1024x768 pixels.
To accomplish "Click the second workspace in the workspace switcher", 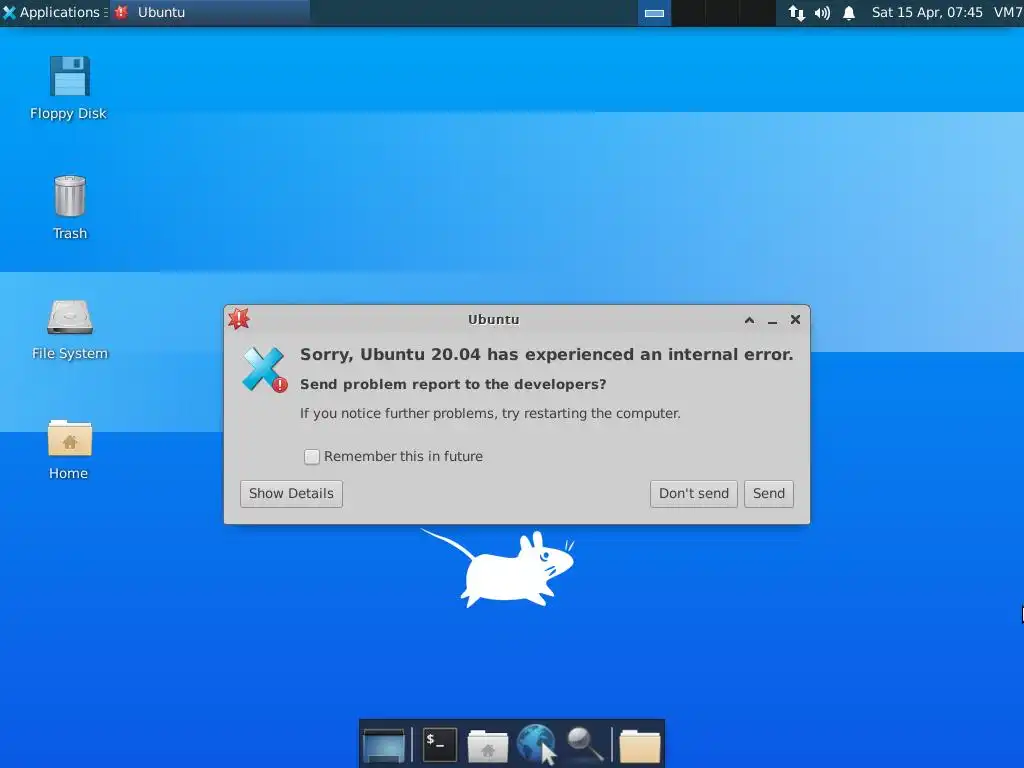I will coord(688,13).
